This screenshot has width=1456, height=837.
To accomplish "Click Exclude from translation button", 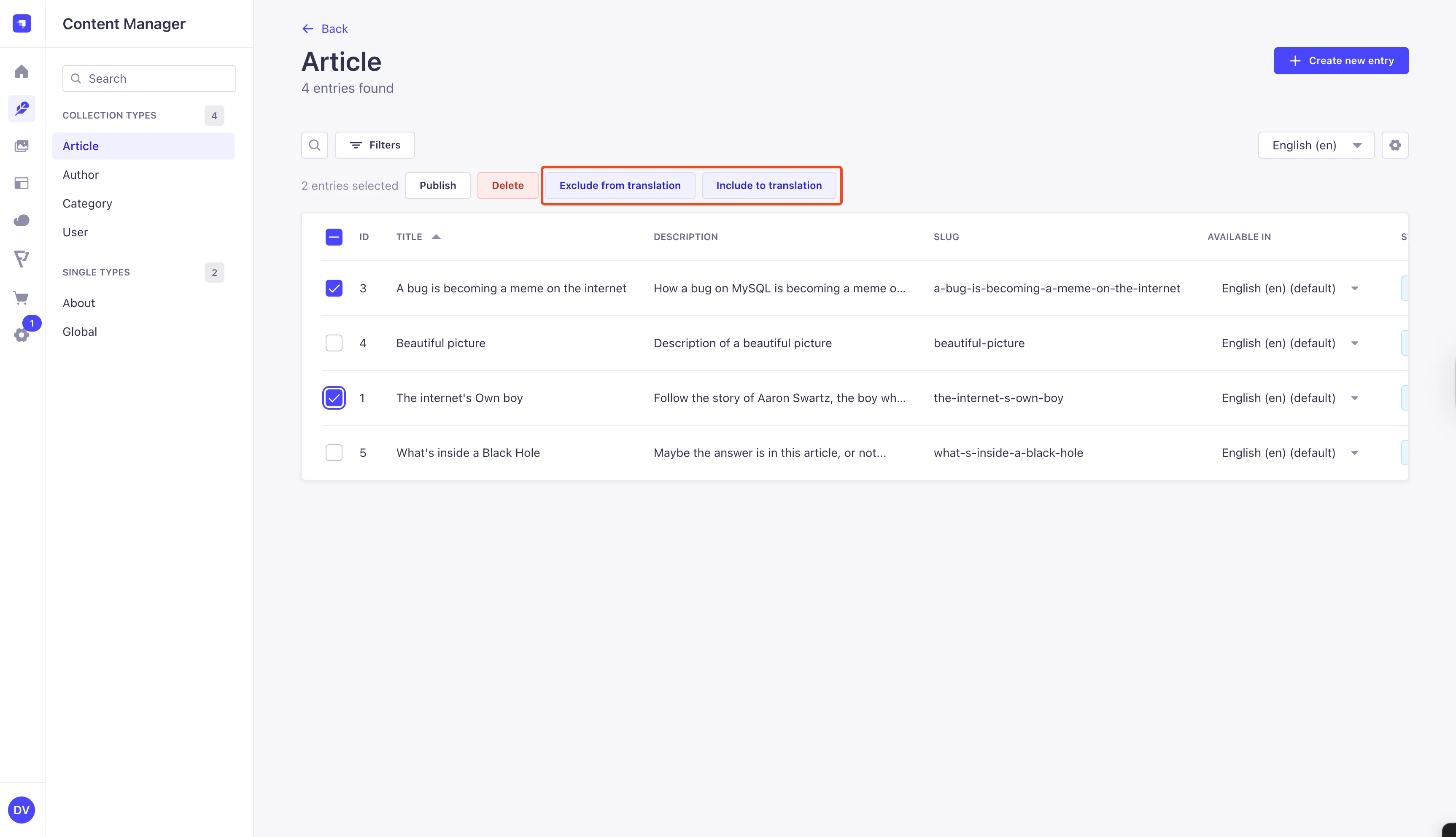I will pyautogui.click(x=620, y=186).
